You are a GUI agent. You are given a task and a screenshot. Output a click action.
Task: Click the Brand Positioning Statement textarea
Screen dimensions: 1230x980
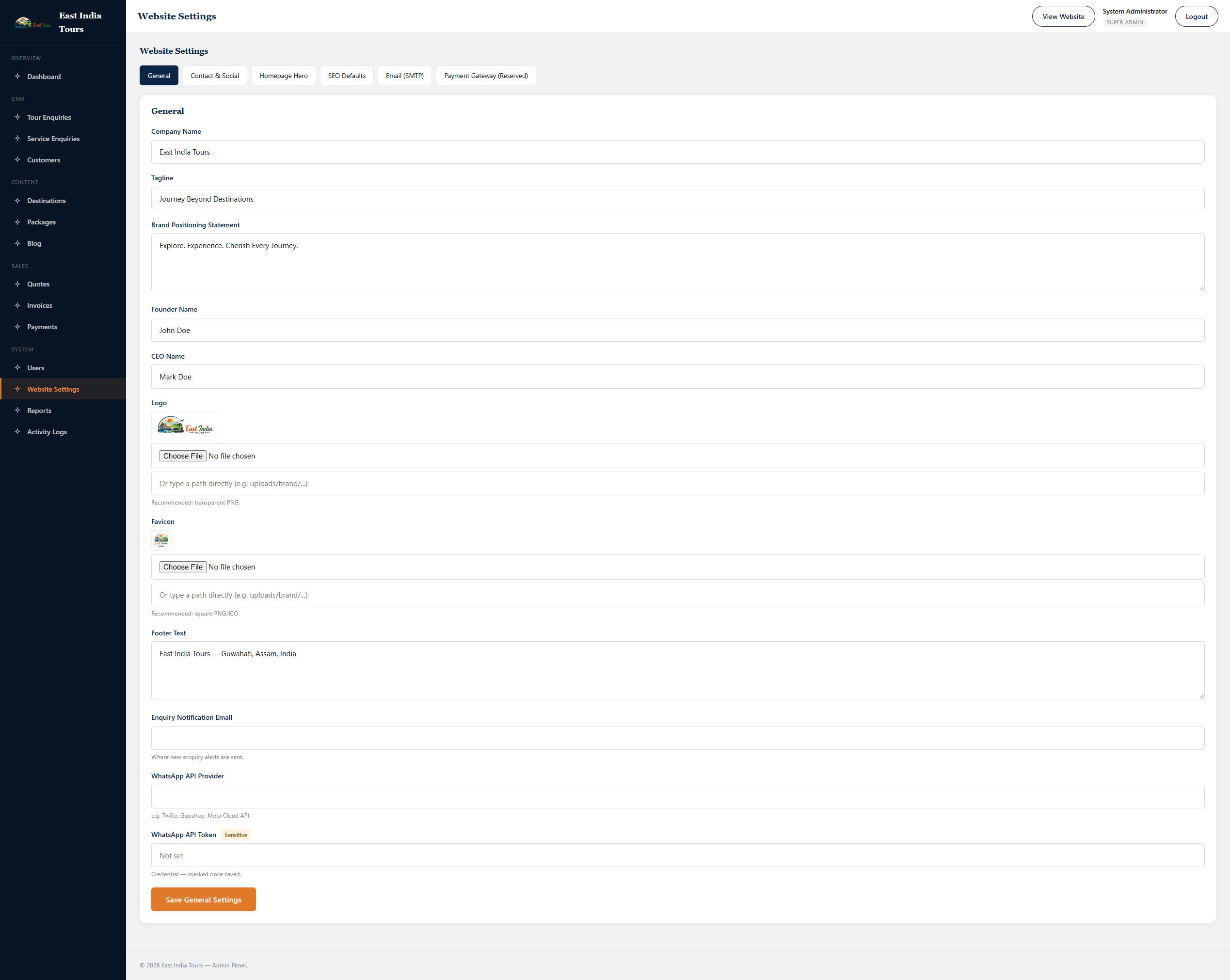pos(678,262)
